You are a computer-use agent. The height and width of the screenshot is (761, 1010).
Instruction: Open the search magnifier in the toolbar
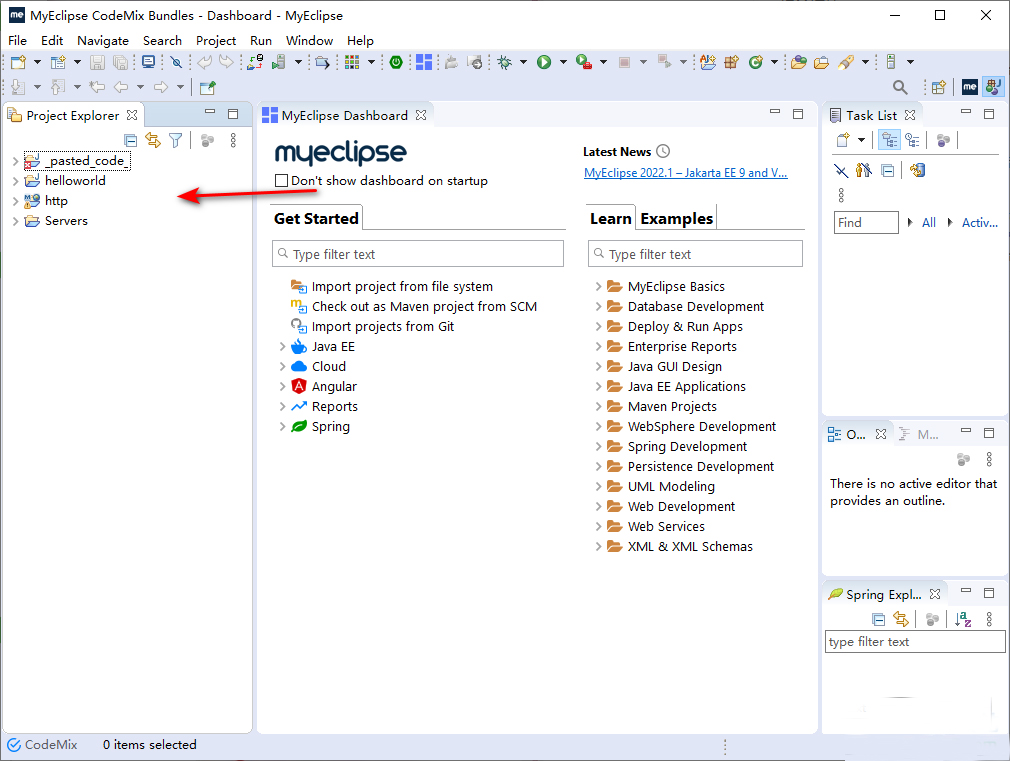pos(900,88)
